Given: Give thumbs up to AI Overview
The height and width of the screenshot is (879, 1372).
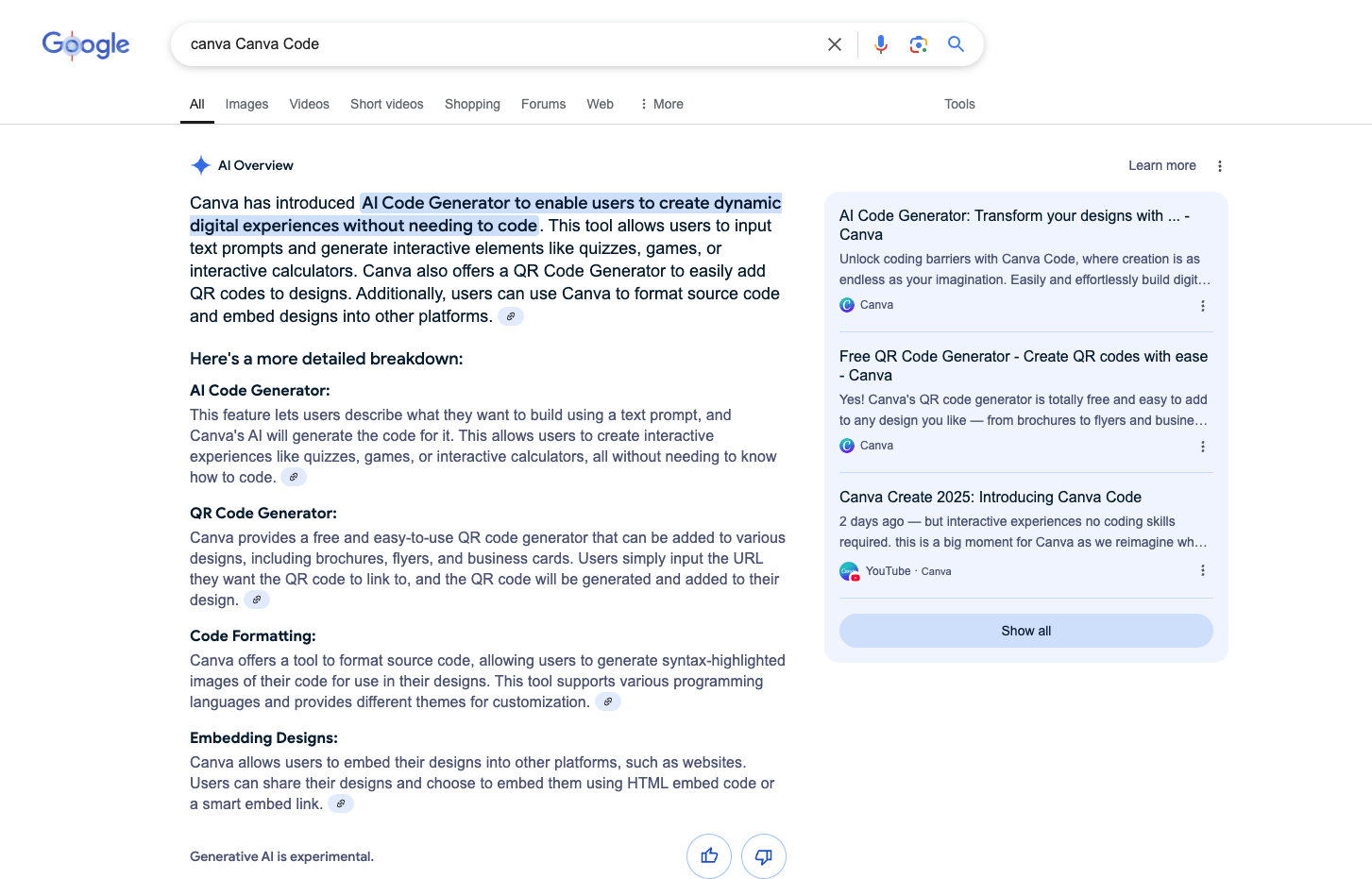Looking at the screenshot, I should click(x=709, y=856).
